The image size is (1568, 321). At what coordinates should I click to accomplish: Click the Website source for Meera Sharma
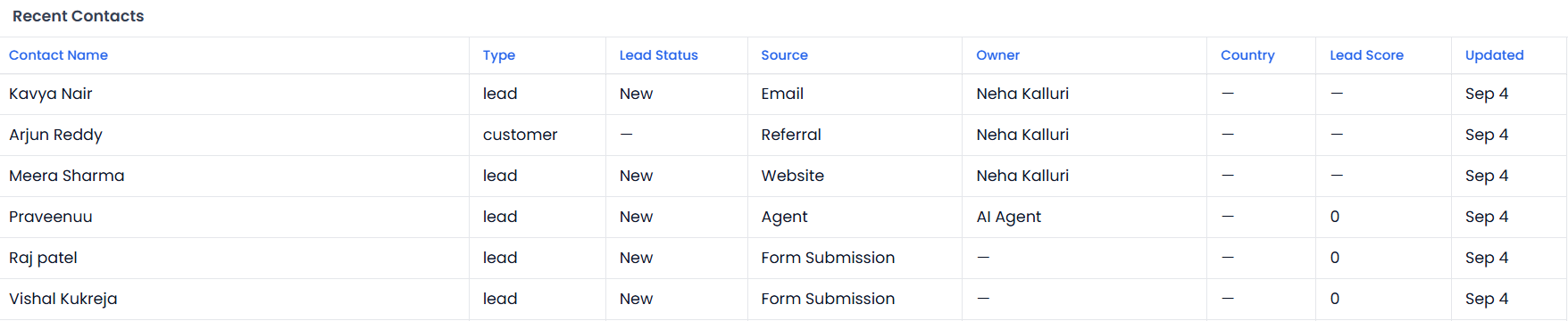pyautogui.click(x=792, y=176)
